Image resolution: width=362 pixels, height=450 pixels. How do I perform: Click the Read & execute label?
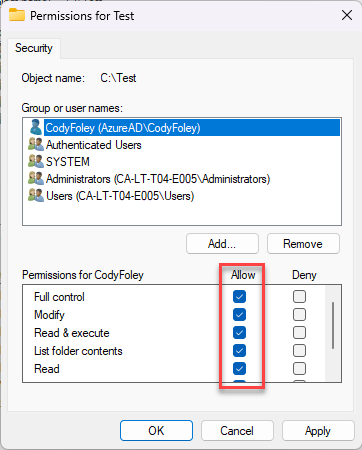point(72,333)
